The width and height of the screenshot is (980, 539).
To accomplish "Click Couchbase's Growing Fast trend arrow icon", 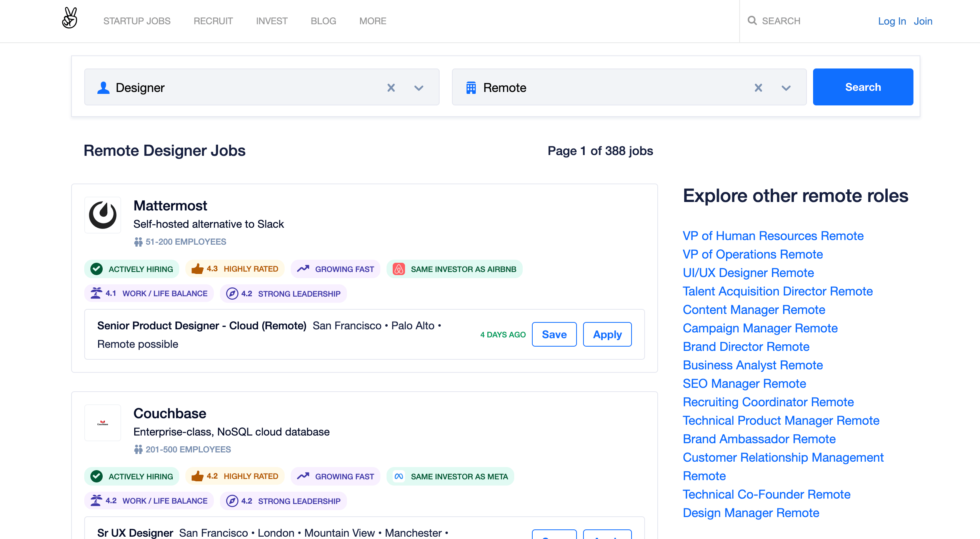I will [x=303, y=476].
